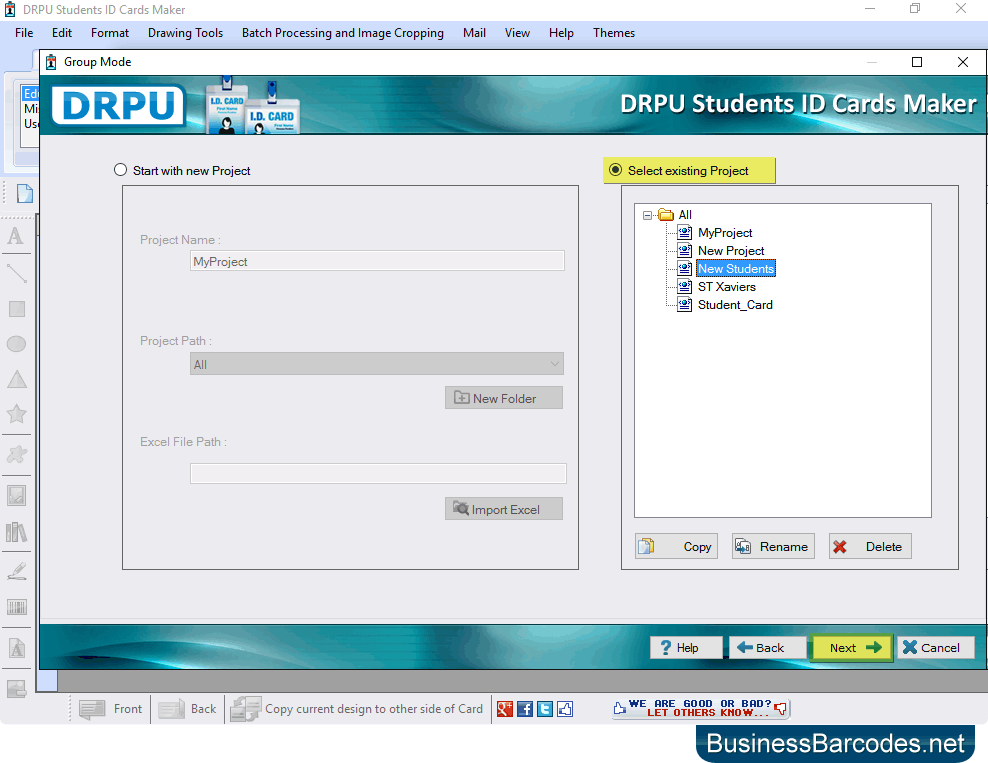Select Start with new Project option

pos(120,170)
